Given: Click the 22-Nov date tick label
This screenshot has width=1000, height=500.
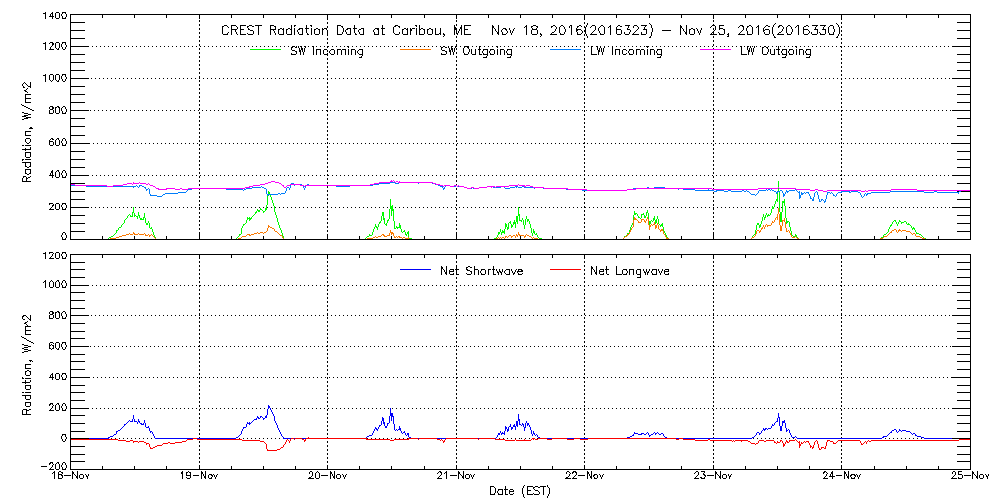Looking at the screenshot, I should pos(585,478).
